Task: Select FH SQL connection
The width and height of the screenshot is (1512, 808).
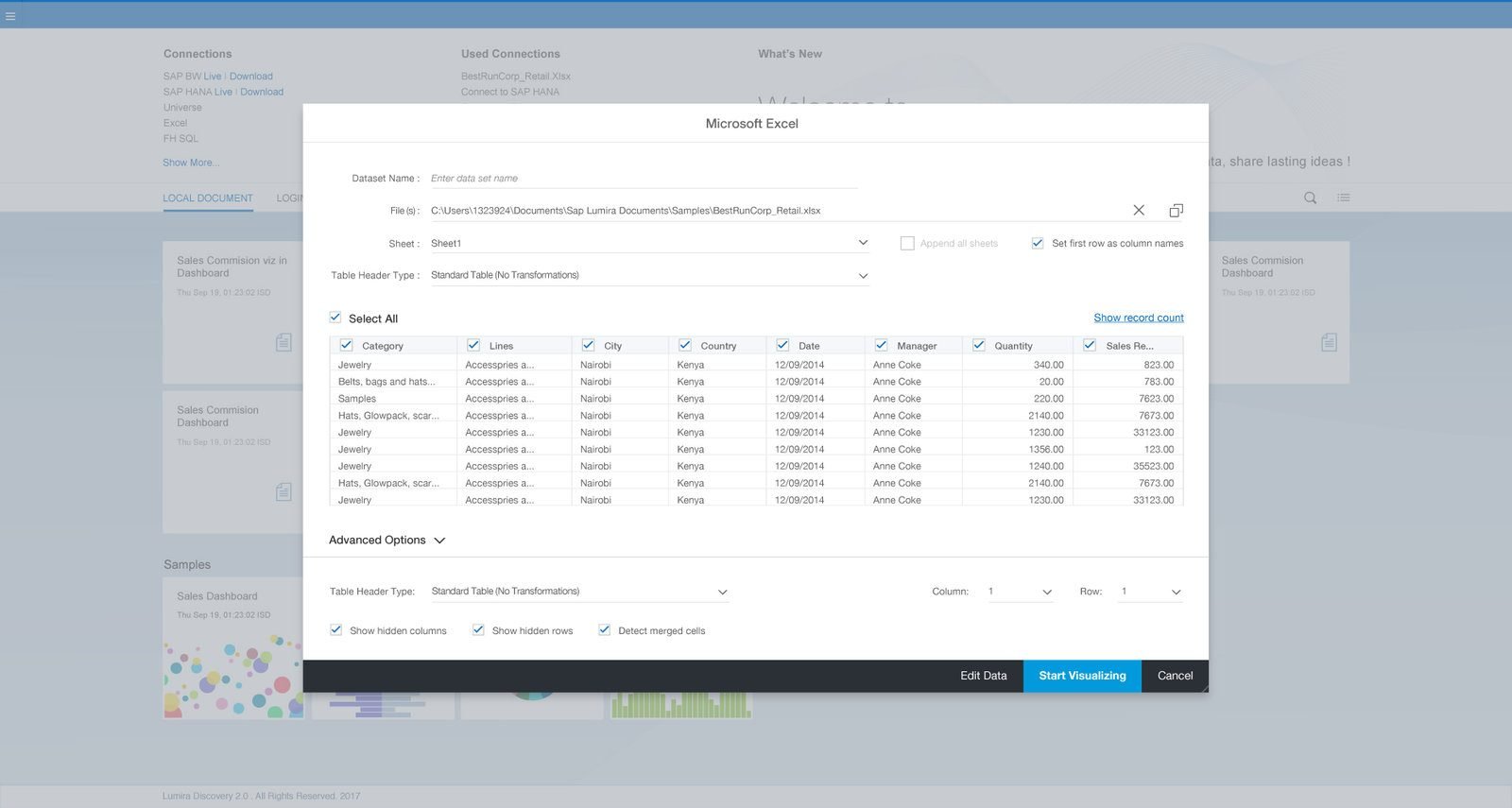Action: click(180, 138)
